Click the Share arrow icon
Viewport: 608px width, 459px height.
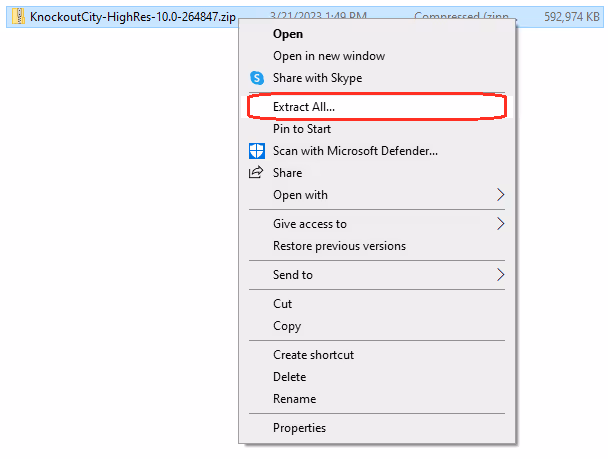pyautogui.click(x=256, y=173)
